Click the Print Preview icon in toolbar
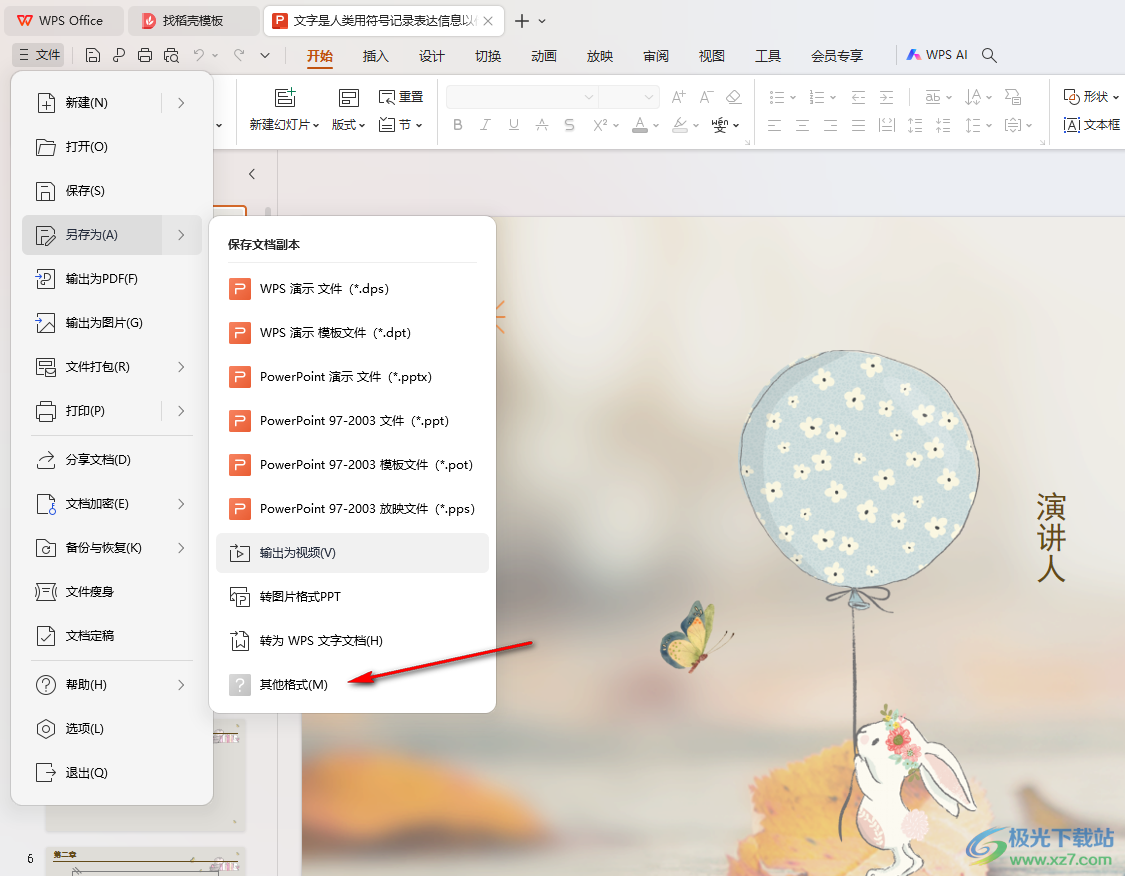 coord(171,55)
